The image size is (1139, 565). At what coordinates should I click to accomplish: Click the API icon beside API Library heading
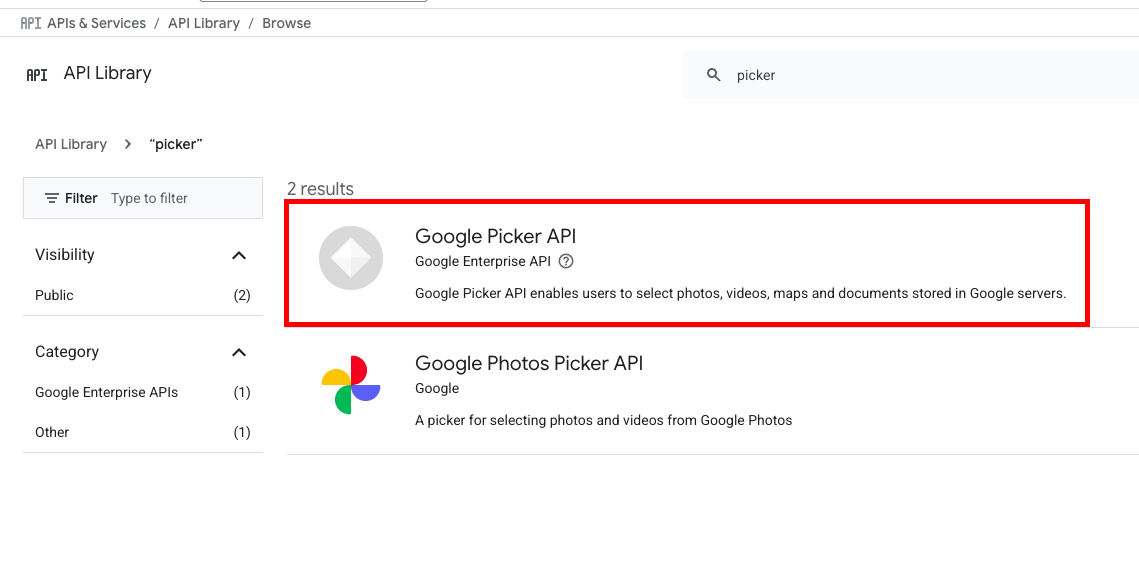[36, 74]
